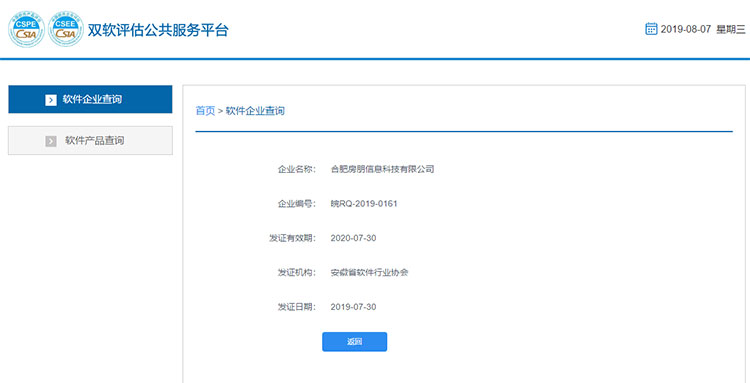750x383 pixels.
Task: Click the CSPE CSIA logo
Action: (x=27, y=29)
